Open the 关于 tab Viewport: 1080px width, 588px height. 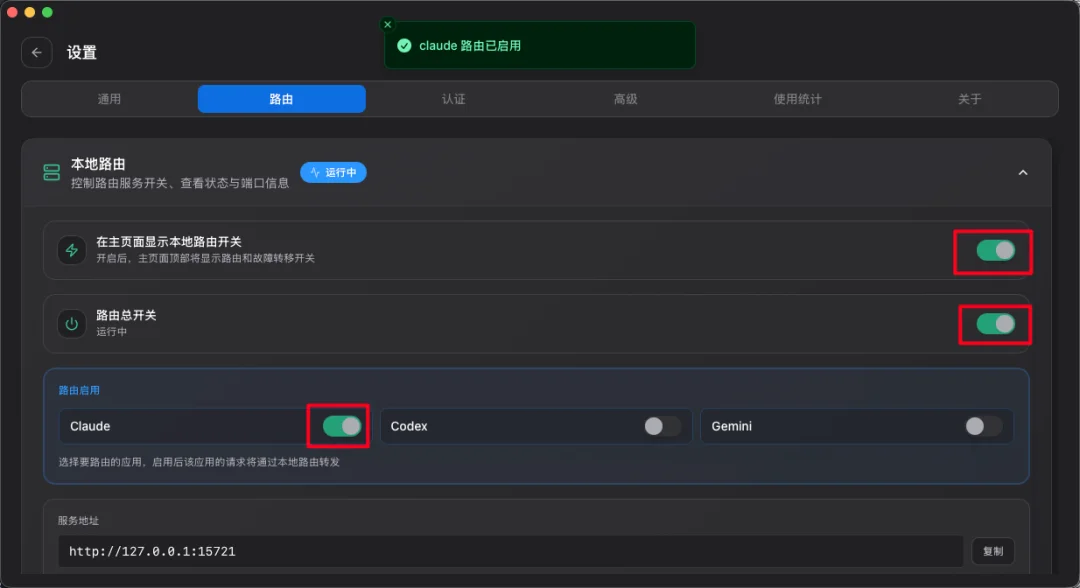(x=969, y=98)
